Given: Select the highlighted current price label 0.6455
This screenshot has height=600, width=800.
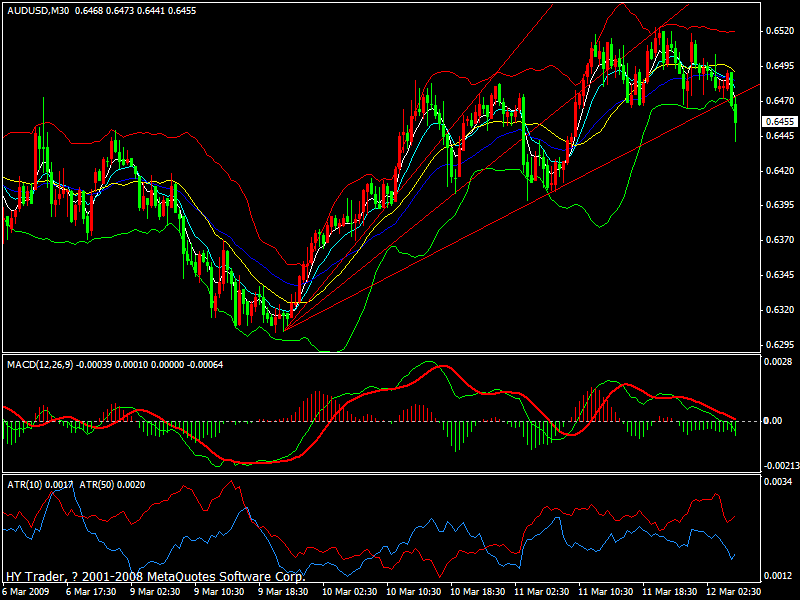Looking at the screenshot, I should [x=780, y=121].
